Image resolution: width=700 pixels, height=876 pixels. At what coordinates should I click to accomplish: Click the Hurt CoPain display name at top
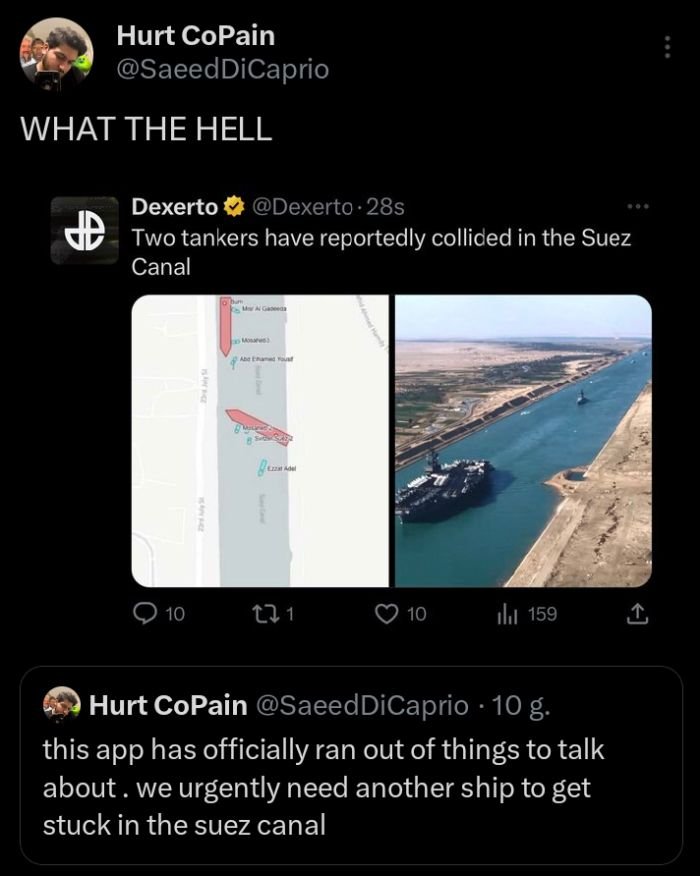(195, 37)
